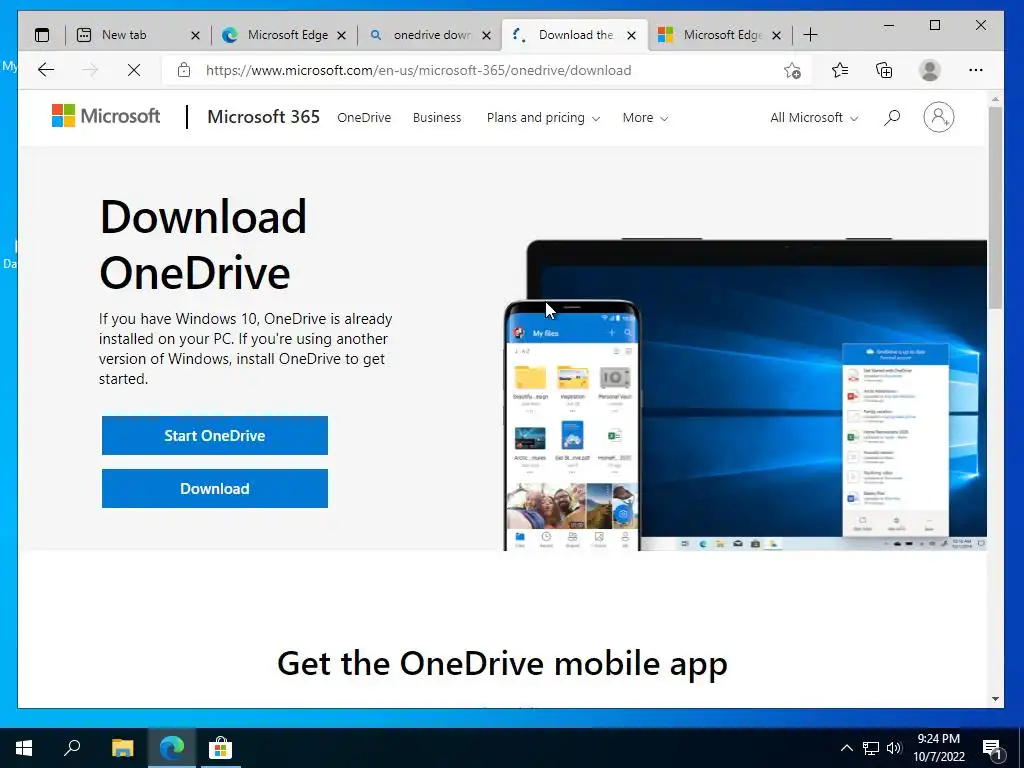Open a new browser tab
The height and width of the screenshot is (768, 1024).
click(810, 35)
